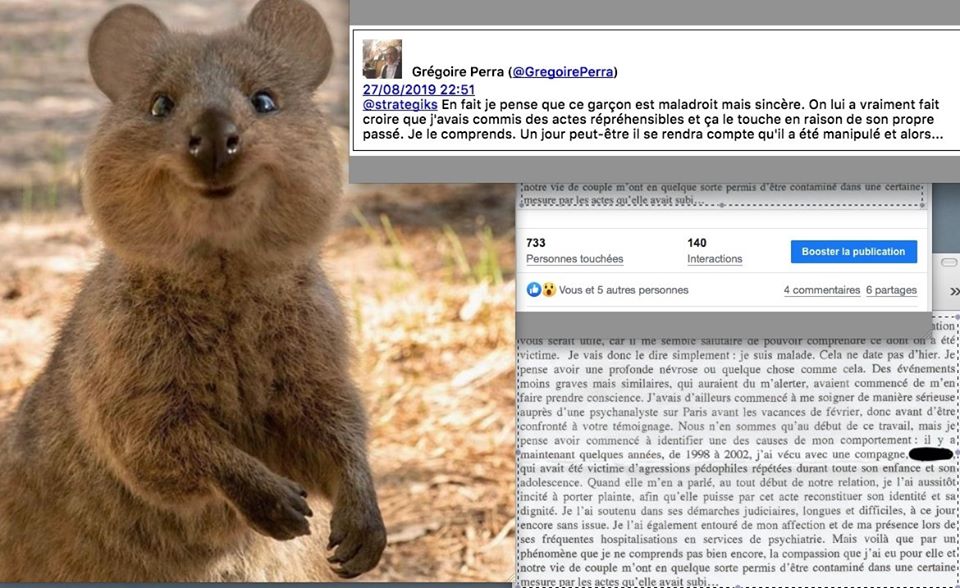Open the @GregoirePerra handle link

pyautogui.click(x=563, y=72)
